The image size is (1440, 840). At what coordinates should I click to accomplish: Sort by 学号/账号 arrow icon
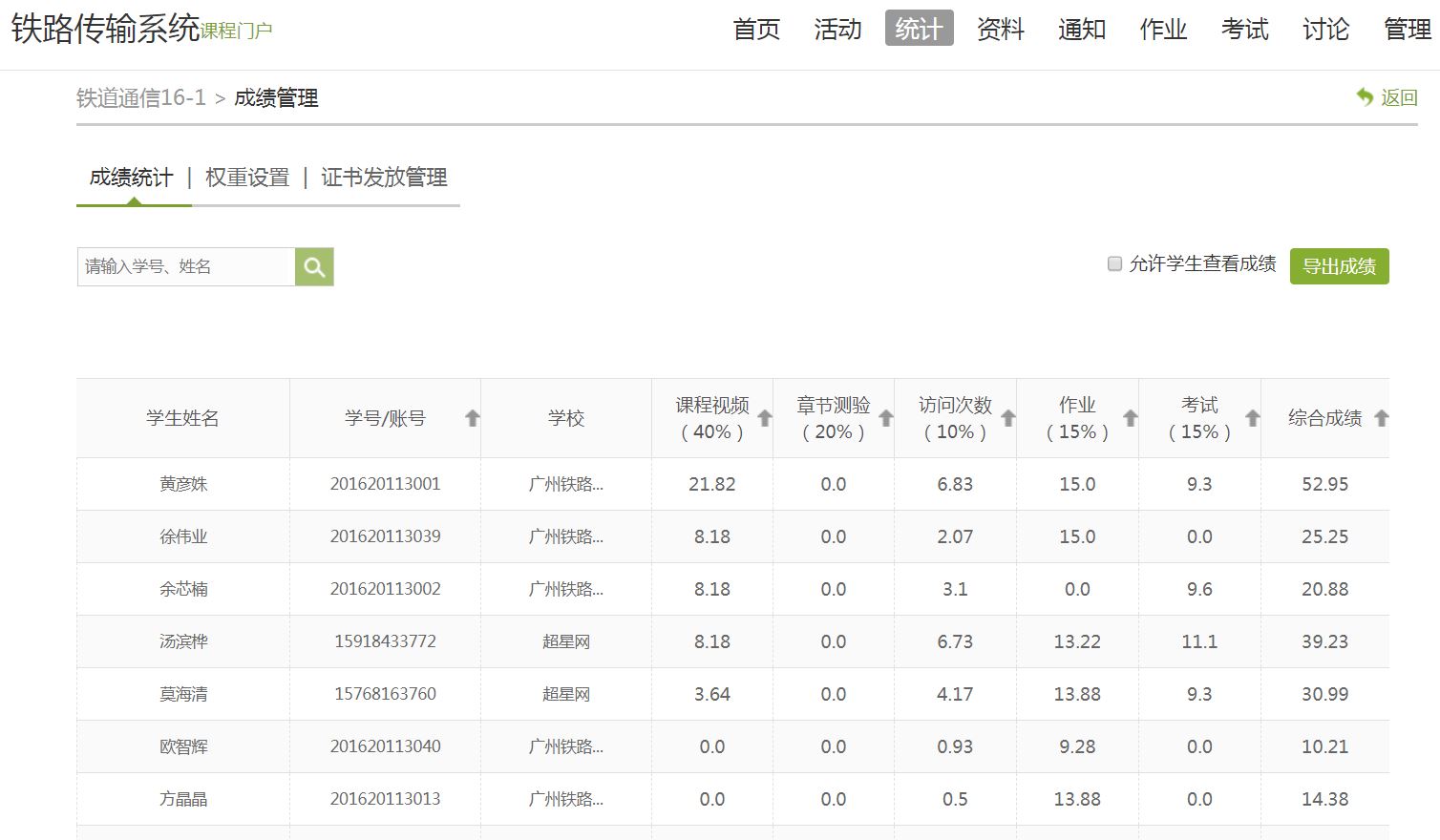[x=473, y=418]
